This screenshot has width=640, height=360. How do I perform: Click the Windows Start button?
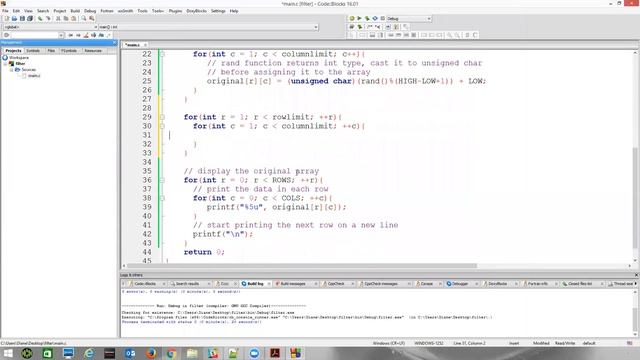[8, 353]
